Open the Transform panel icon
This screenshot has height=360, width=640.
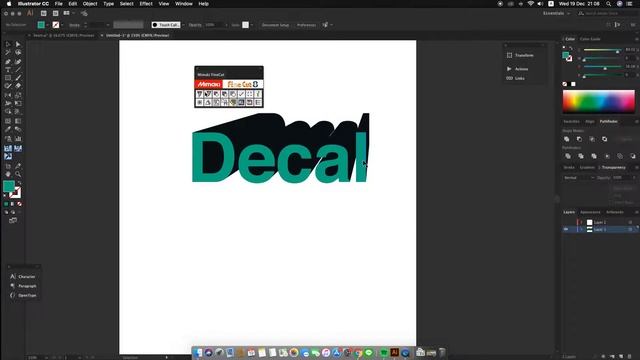[509, 55]
